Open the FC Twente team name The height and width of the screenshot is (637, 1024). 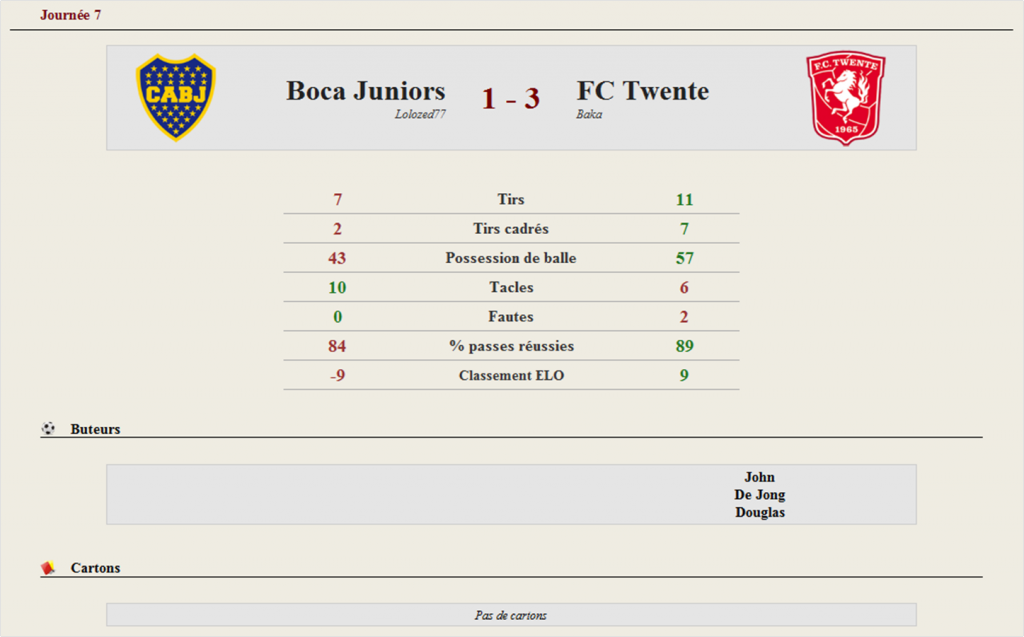[643, 91]
